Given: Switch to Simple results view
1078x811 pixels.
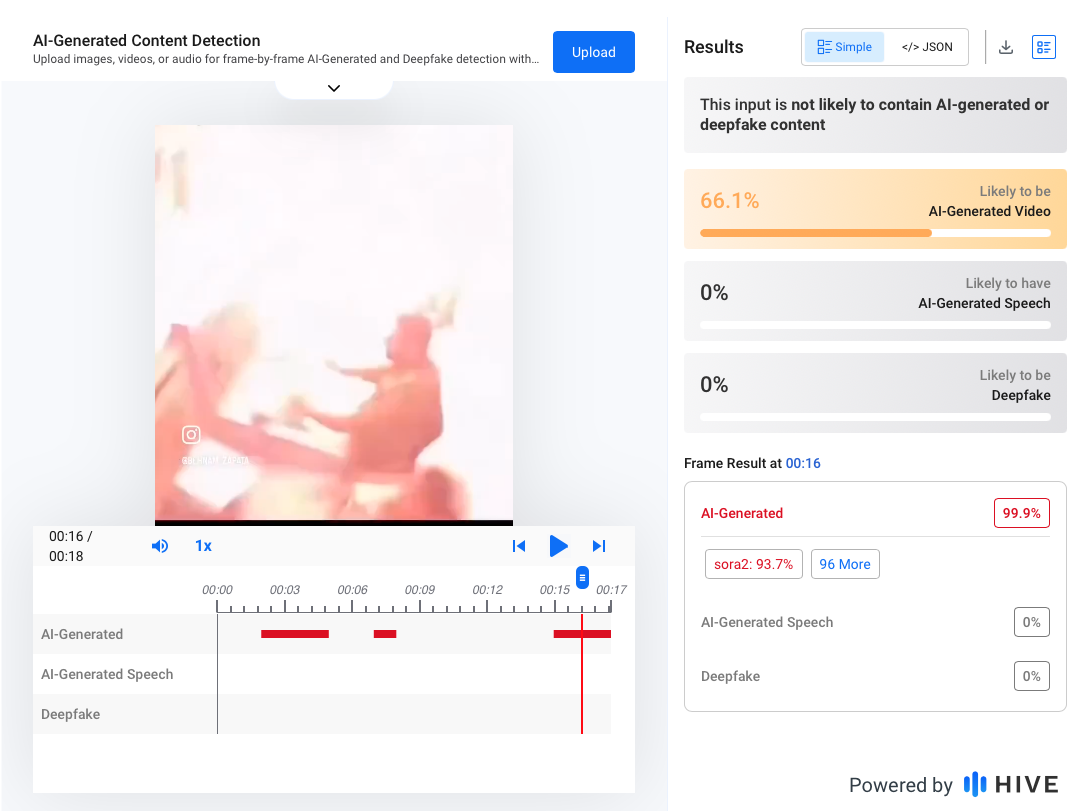Looking at the screenshot, I should [x=845, y=47].
